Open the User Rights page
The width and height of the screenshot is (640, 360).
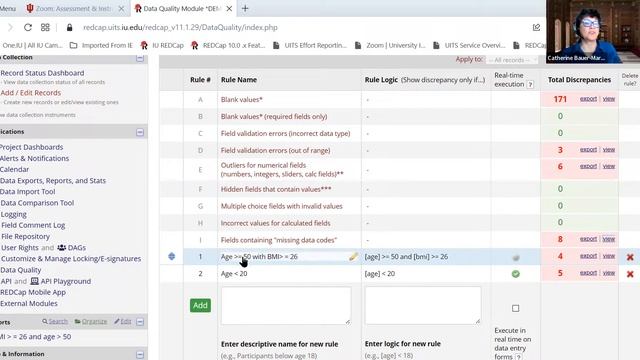(x=20, y=248)
